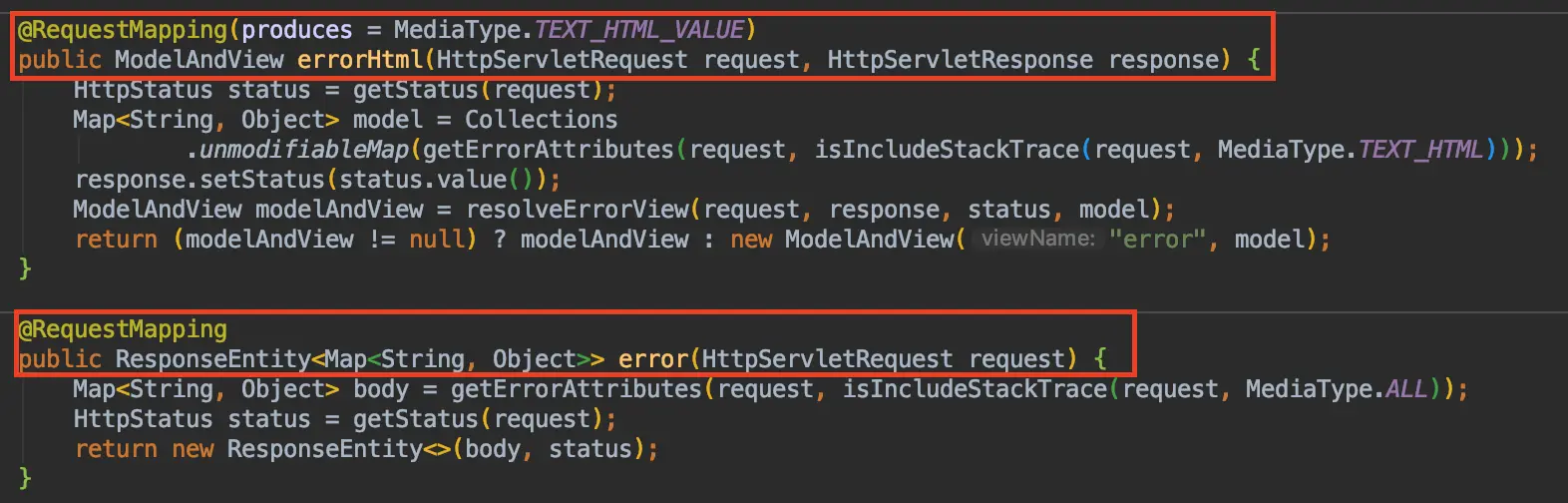The width and height of the screenshot is (1568, 503).
Task: Click the produces attribute name
Action: click(x=297, y=30)
